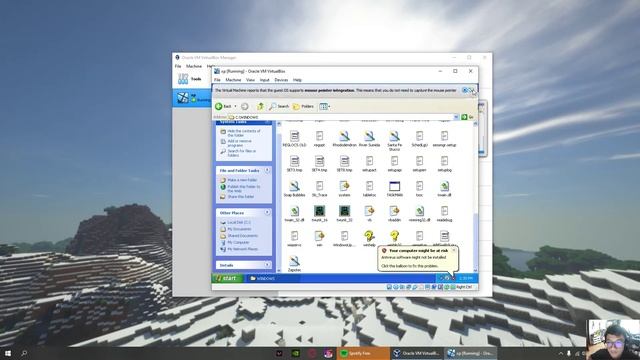Click Publish this folder to the Web
The width and height of the screenshot is (640, 360).
pos(243,189)
